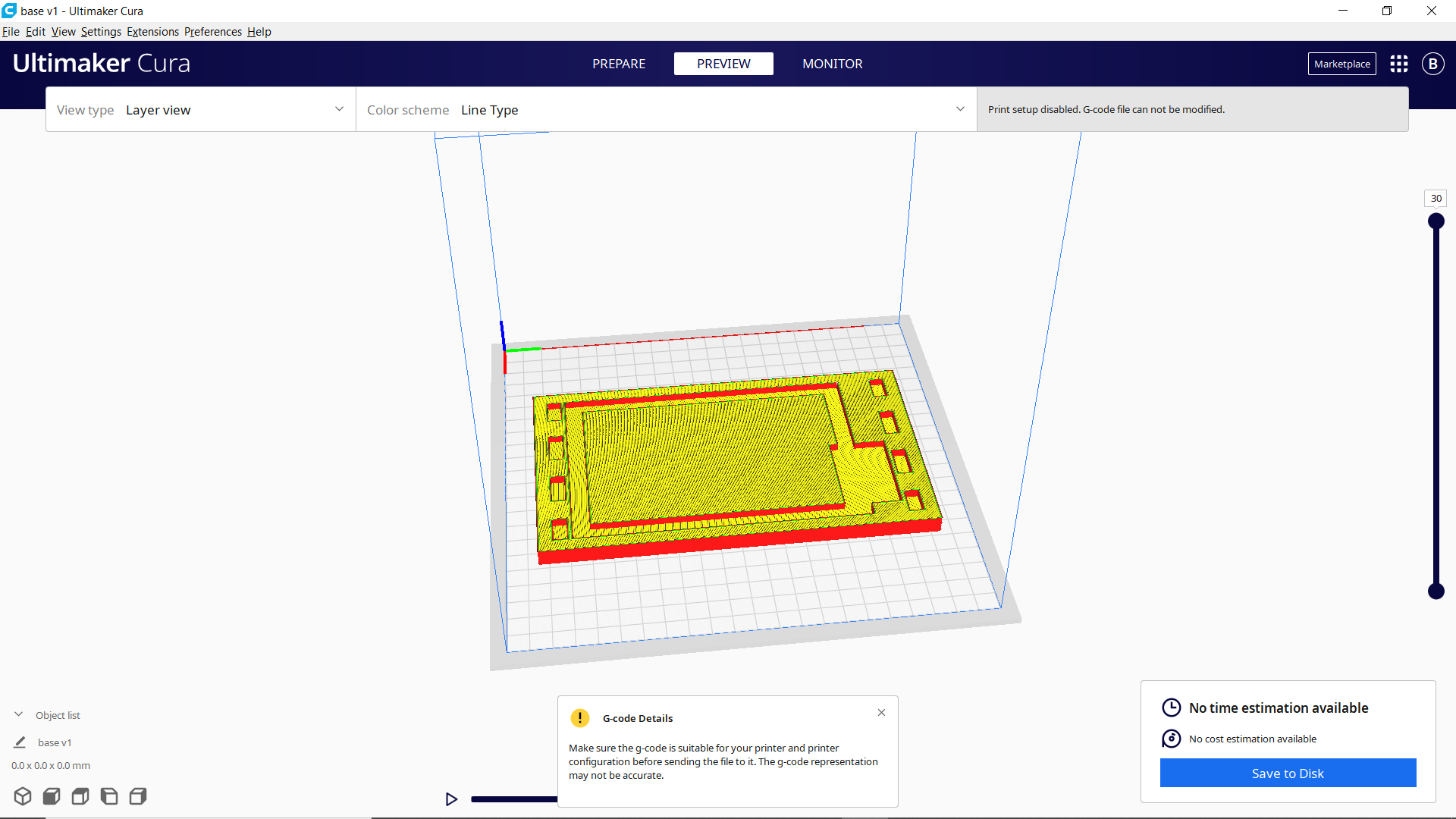Click the top handle of layer slider
This screenshot has height=819, width=1456.
[1436, 221]
